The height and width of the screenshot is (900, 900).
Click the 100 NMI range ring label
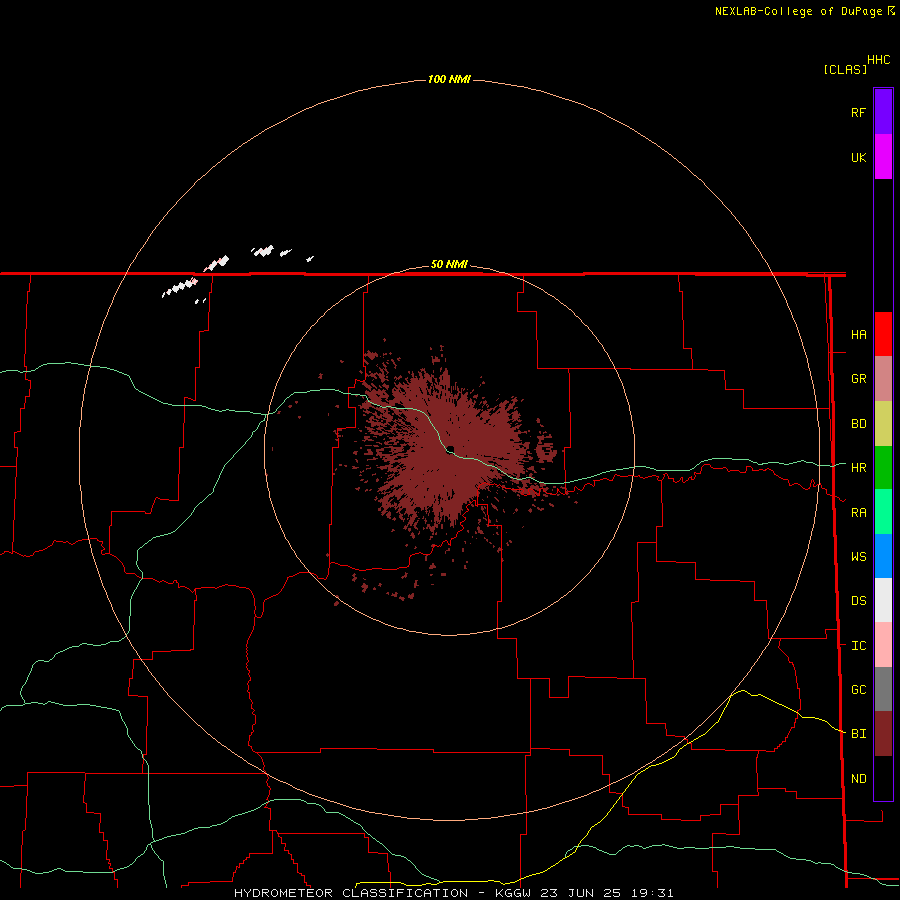[x=449, y=79]
